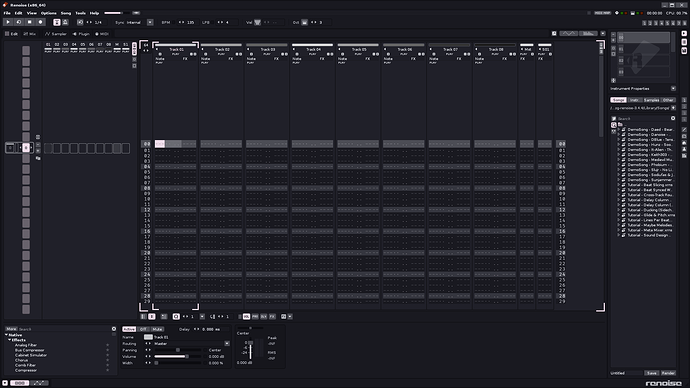Show the sample FX column toggle
Viewport: 690px width, 388px height.
[272, 316]
